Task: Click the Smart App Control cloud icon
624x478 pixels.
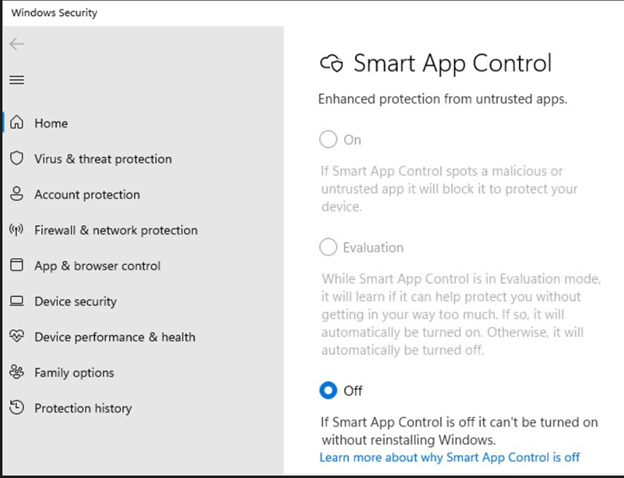Action: pos(331,65)
